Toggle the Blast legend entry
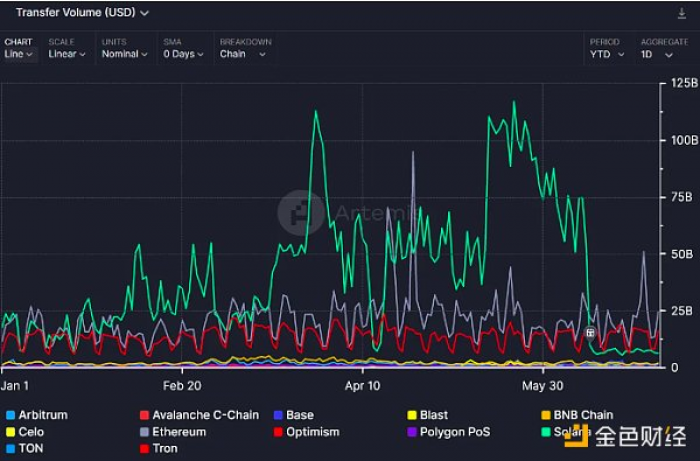The width and height of the screenshot is (700, 461). point(428,415)
